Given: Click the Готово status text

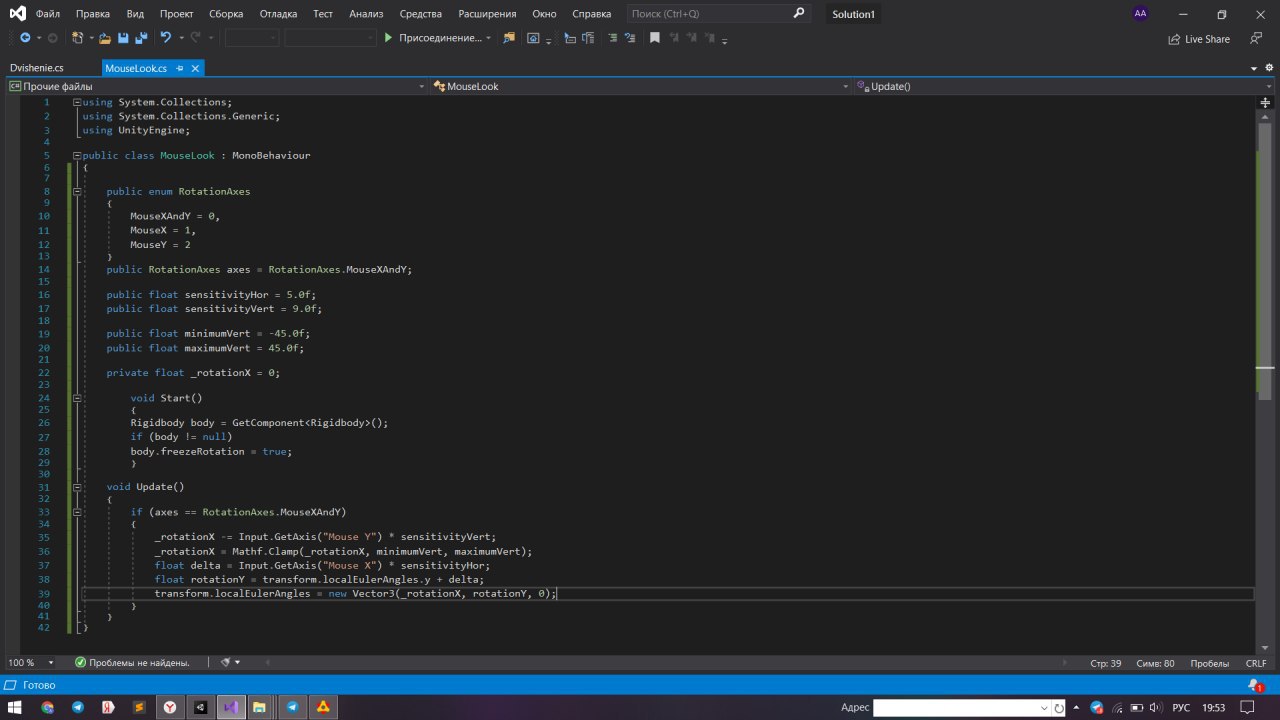Looking at the screenshot, I should click(x=39, y=685).
